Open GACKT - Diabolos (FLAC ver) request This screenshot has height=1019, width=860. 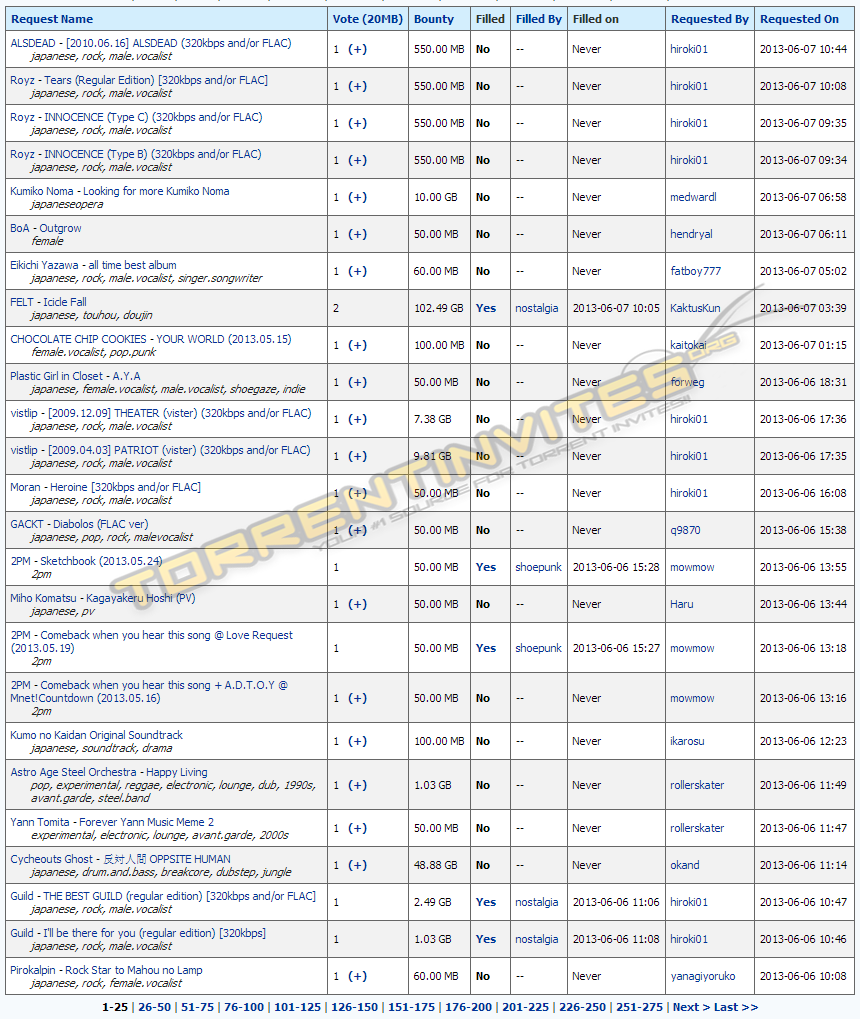[x=79, y=525]
